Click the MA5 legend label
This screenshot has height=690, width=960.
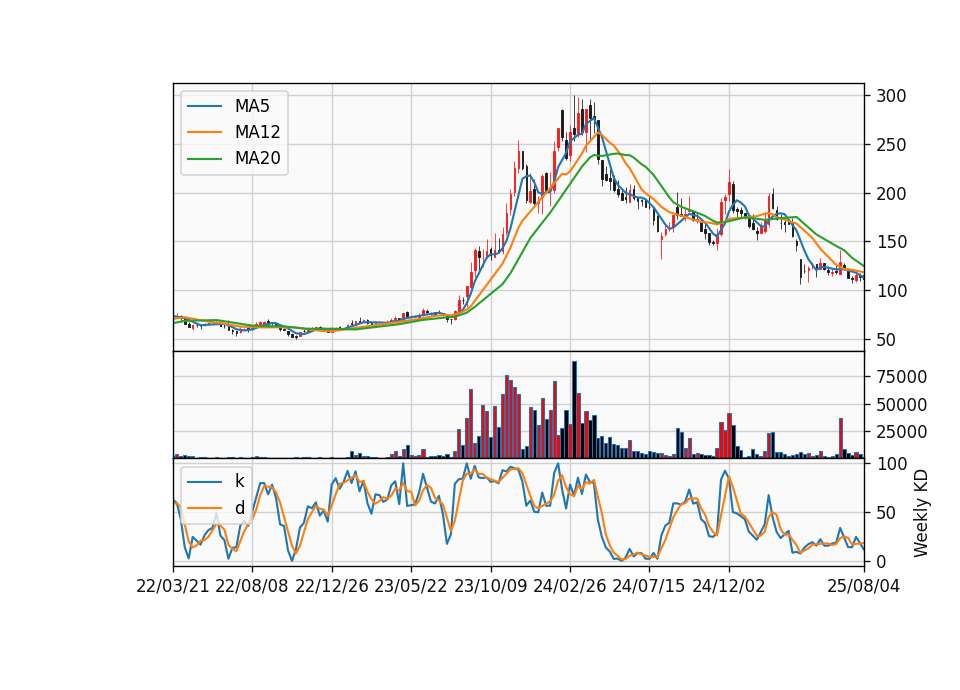[252, 106]
